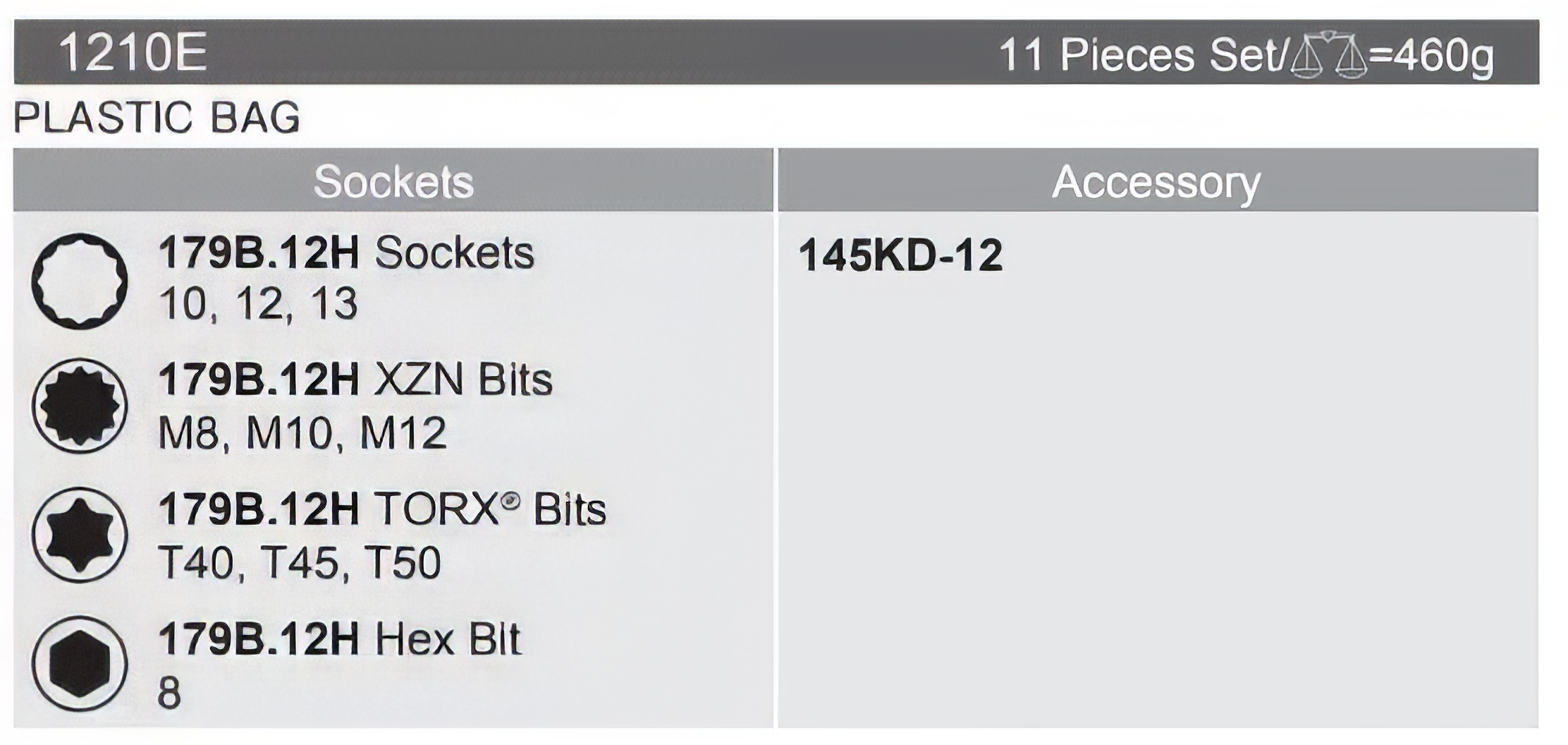Image resolution: width=1568 pixels, height=745 pixels.
Task: Click the PLASTIC BAG label
Action: (x=157, y=117)
